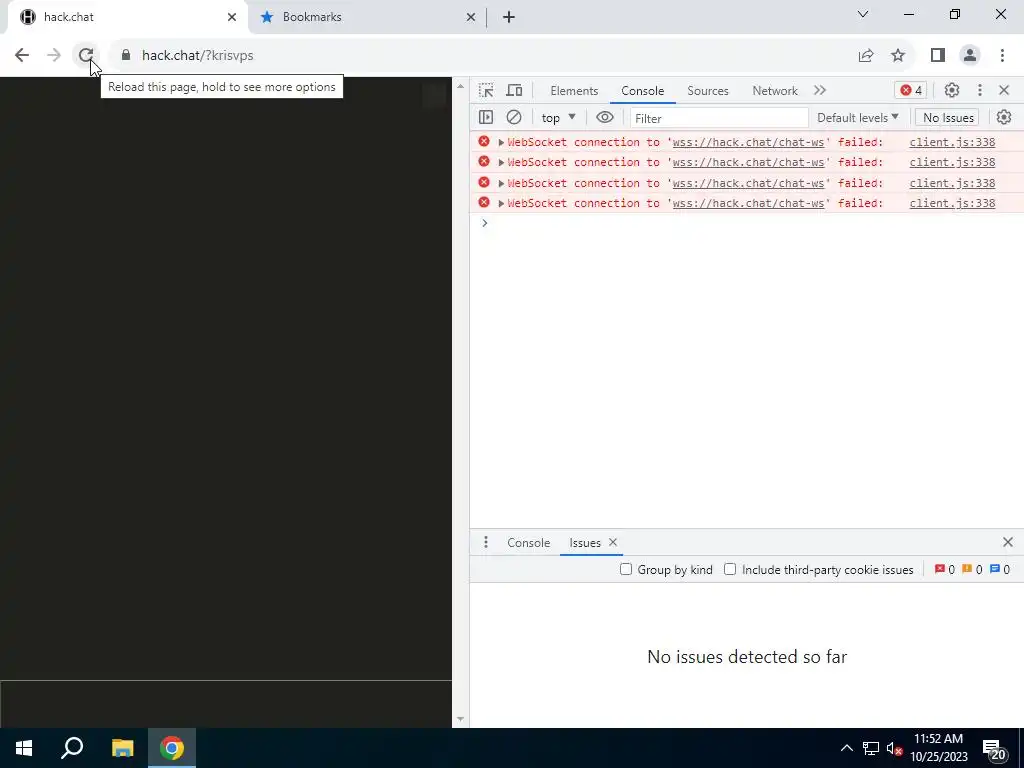This screenshot has width=1024, height=768.
Task: Open DevTools settings gear
Action: coord(952,90)
